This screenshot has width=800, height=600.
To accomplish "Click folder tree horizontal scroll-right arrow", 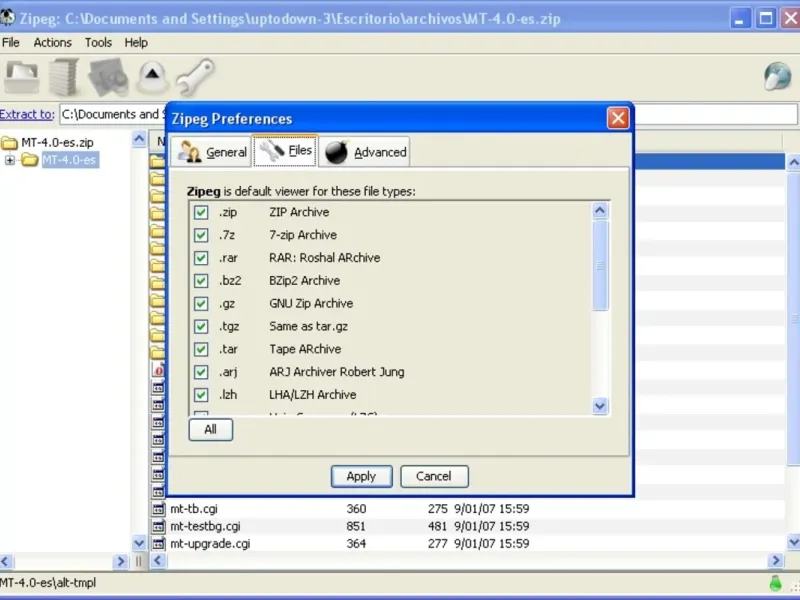I will point(120,561).
